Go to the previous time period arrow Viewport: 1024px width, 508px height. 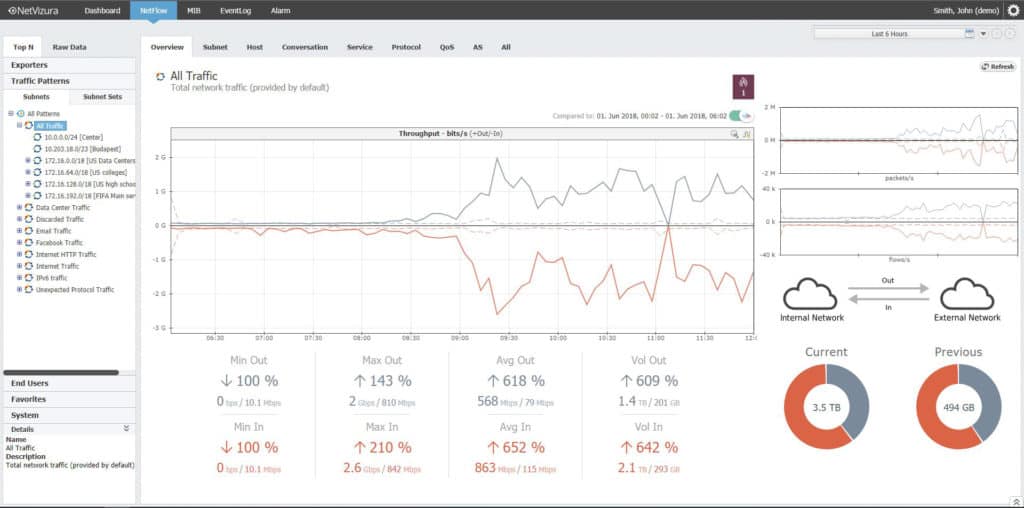tap(997, 33)
